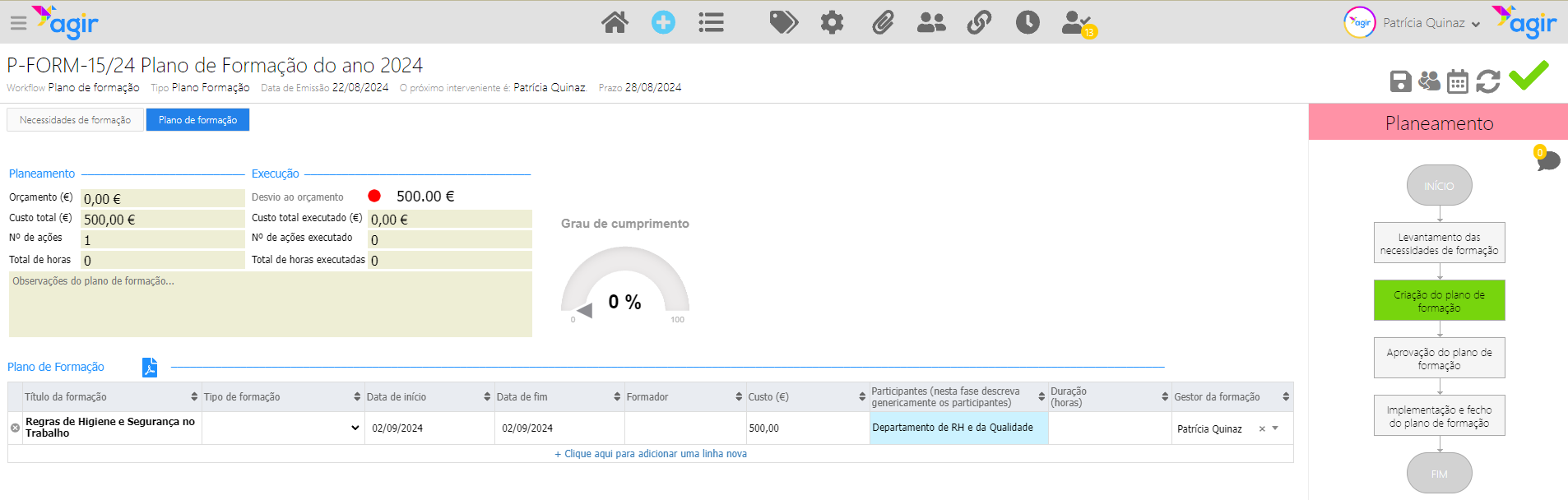
Task: Select the Plano de formação tab
Action: pyautogui.click(x=197, y=120)
